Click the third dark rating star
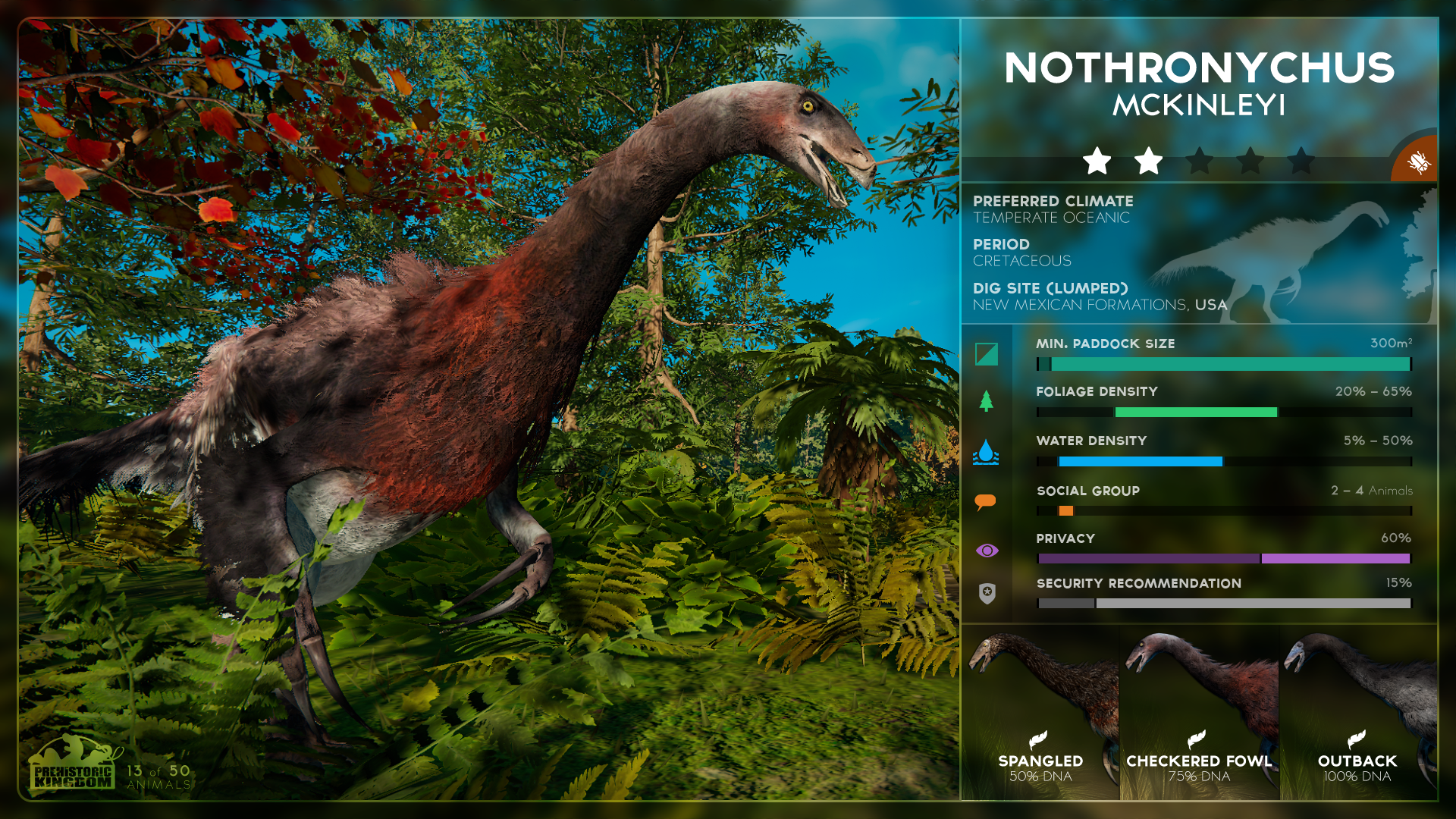 coord(1199,161)
